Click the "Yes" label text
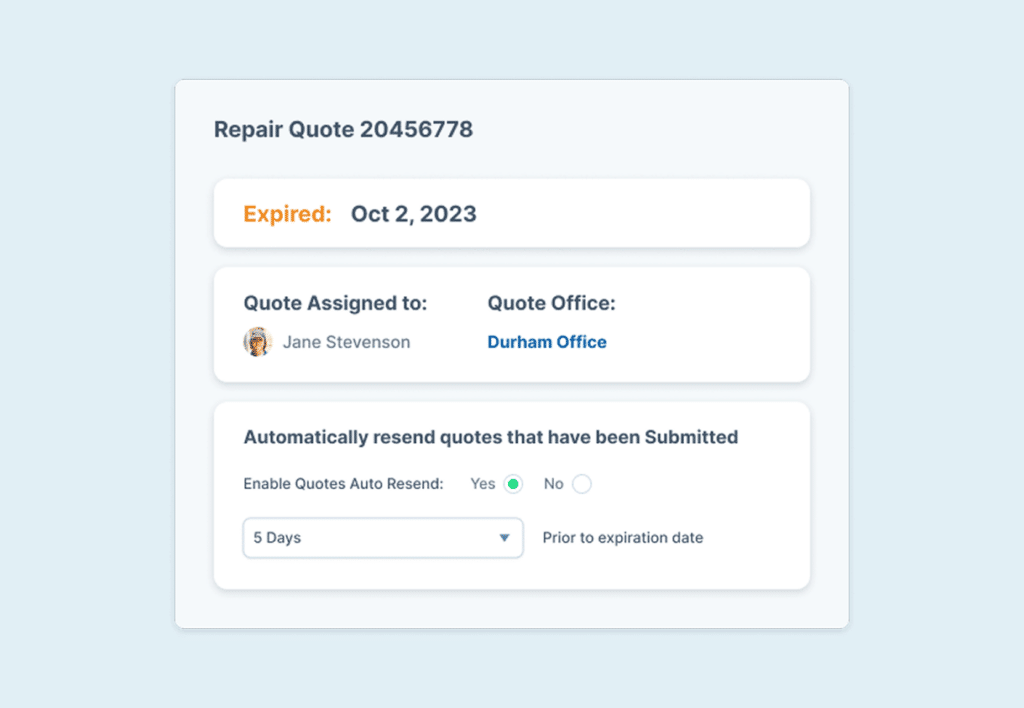1024x708 pixels. coord(482,484)
